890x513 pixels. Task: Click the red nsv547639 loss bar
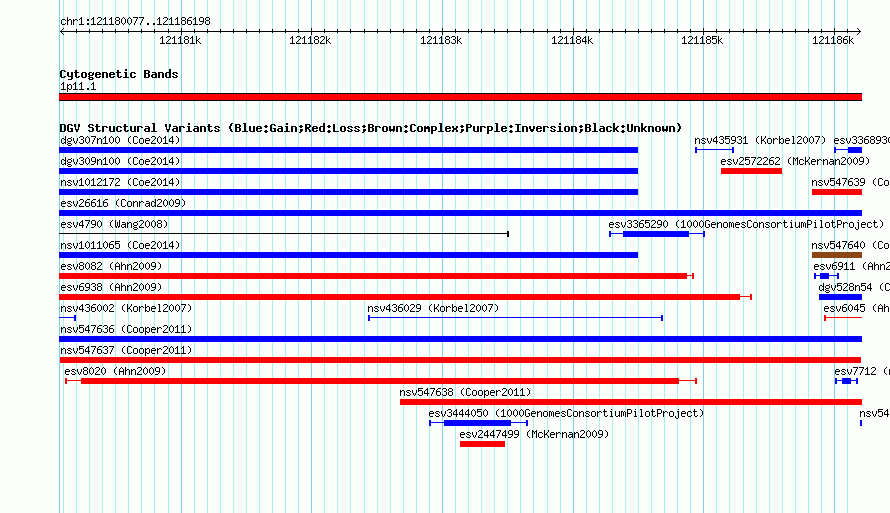[837, 192]
